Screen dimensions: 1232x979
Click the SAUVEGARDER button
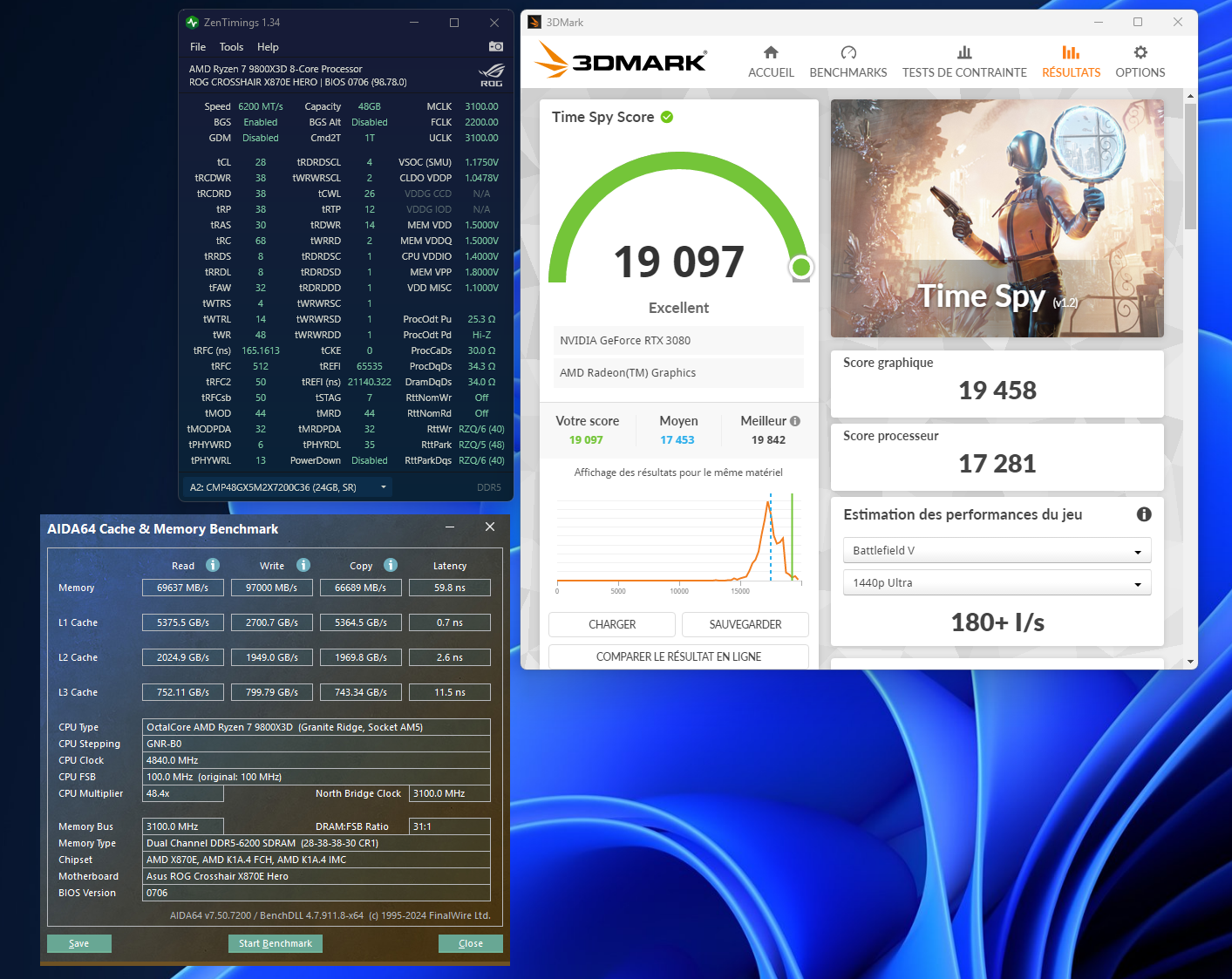[x=745, y=624]
